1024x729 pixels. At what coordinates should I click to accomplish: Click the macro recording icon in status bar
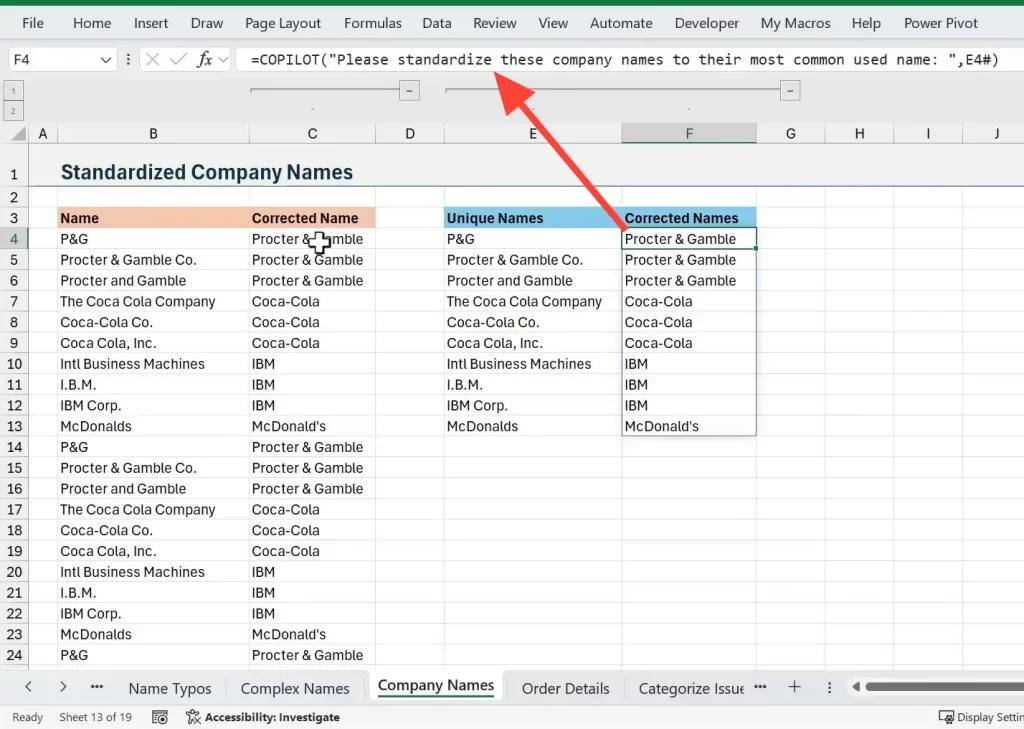click(160, 717)
